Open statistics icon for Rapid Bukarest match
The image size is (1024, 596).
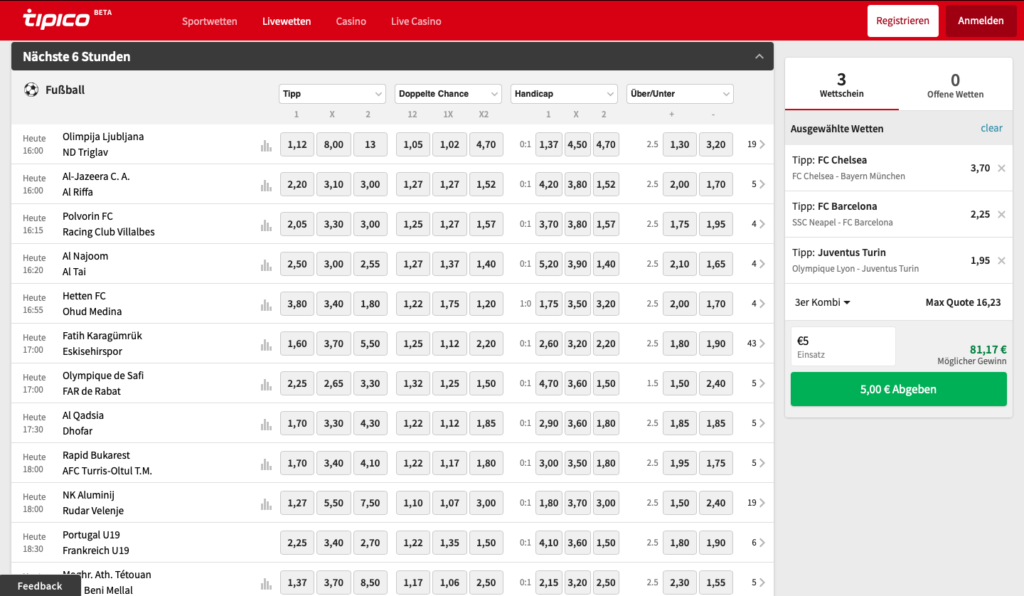[x=266, y=464]
